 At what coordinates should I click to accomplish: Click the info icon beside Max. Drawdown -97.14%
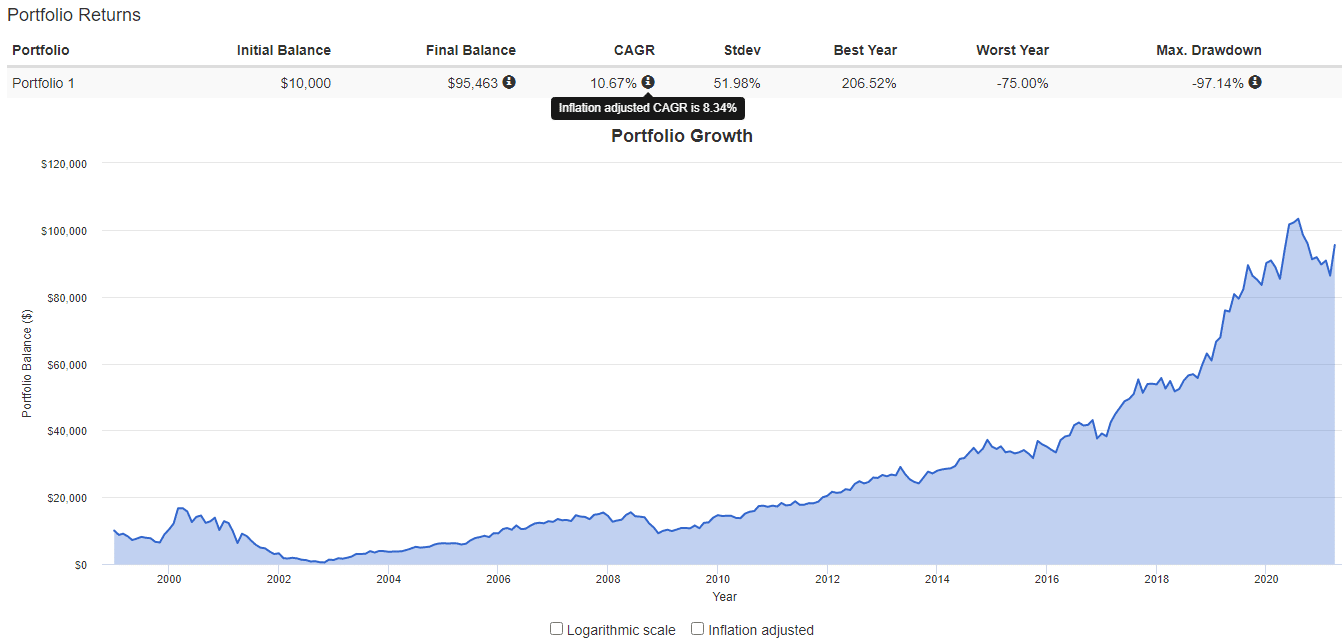click(1255, 82)
